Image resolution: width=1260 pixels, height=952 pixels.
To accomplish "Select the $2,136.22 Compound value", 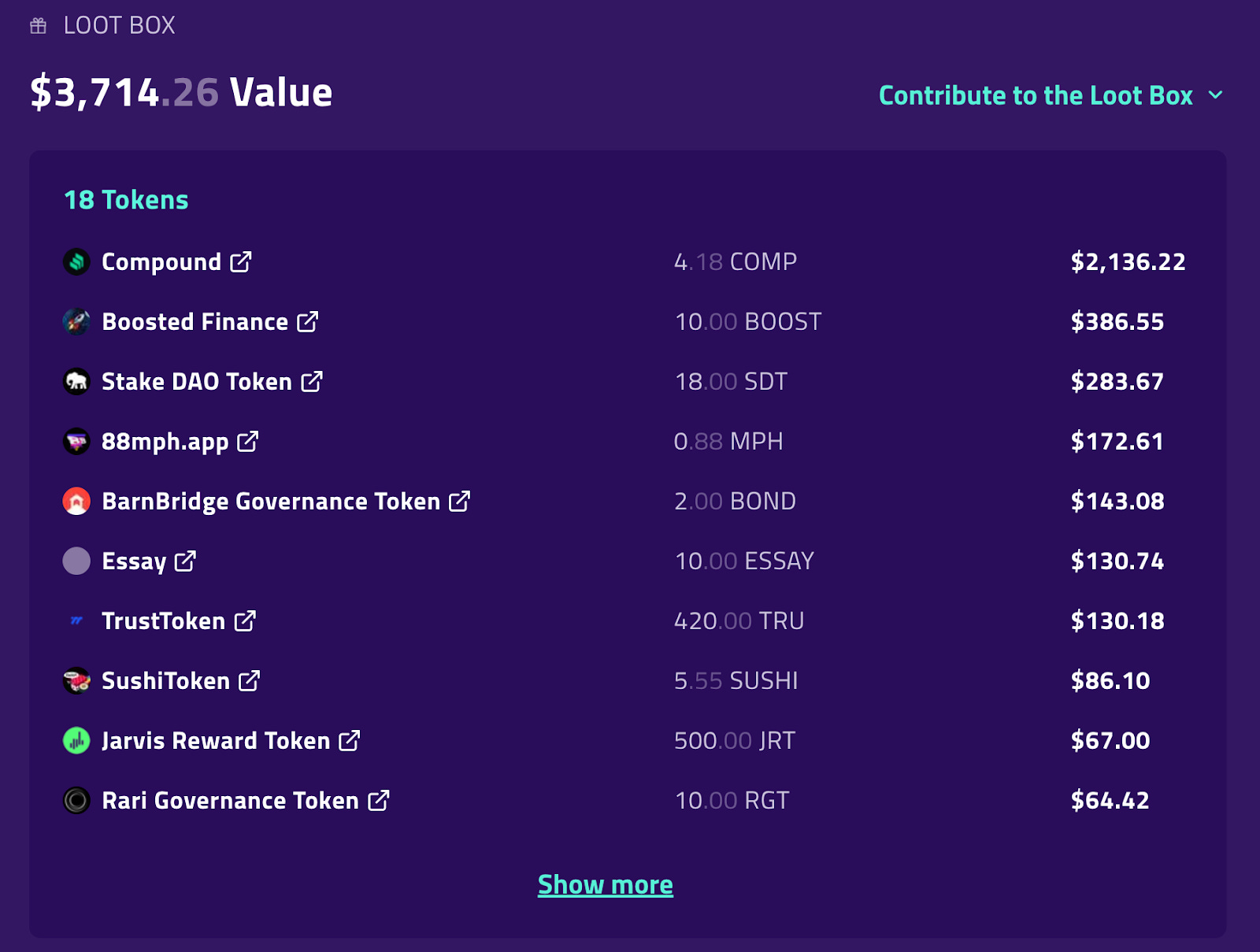I will click(1128, 261).
